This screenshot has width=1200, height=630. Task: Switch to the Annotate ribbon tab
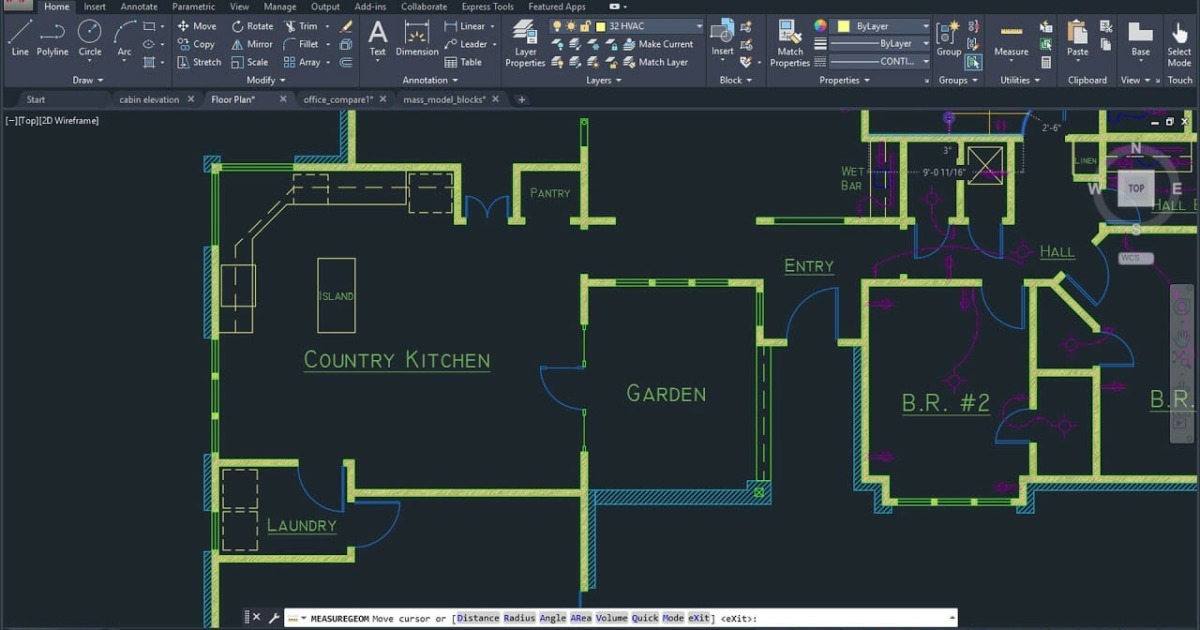139,7
